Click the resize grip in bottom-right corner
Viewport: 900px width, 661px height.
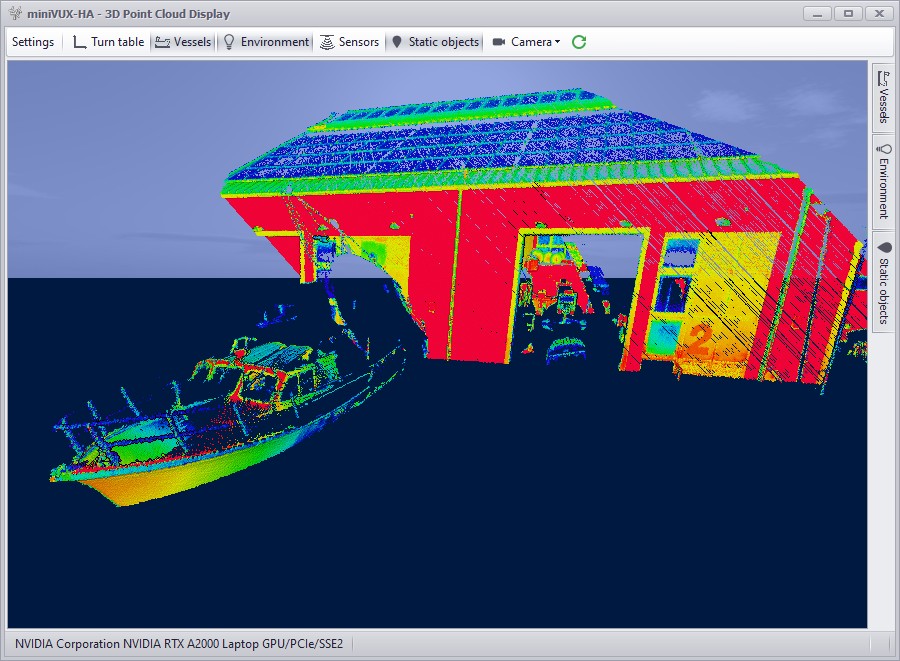tap(891, 652)
